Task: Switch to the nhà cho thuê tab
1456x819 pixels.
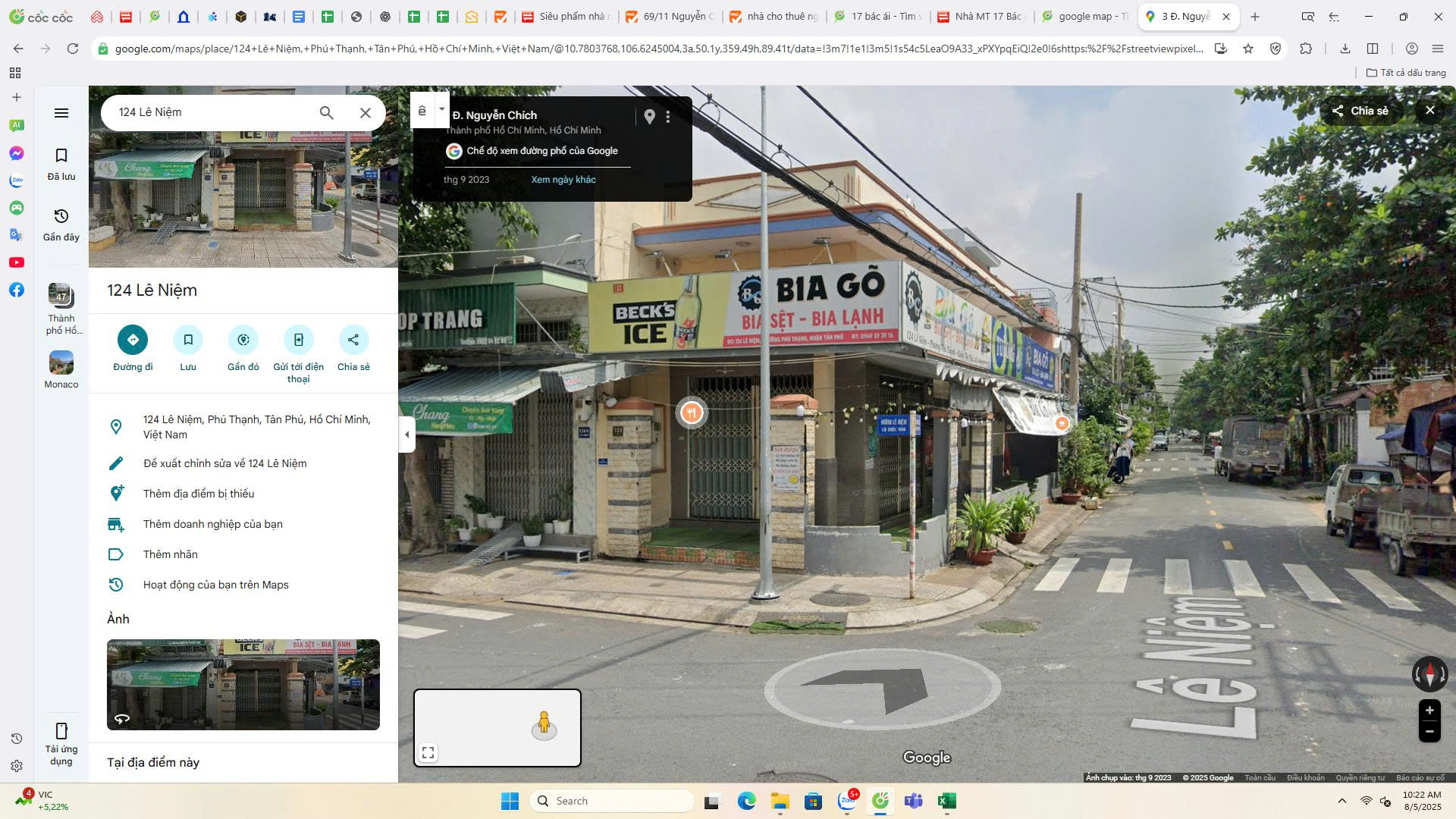Action: (774, 17)
